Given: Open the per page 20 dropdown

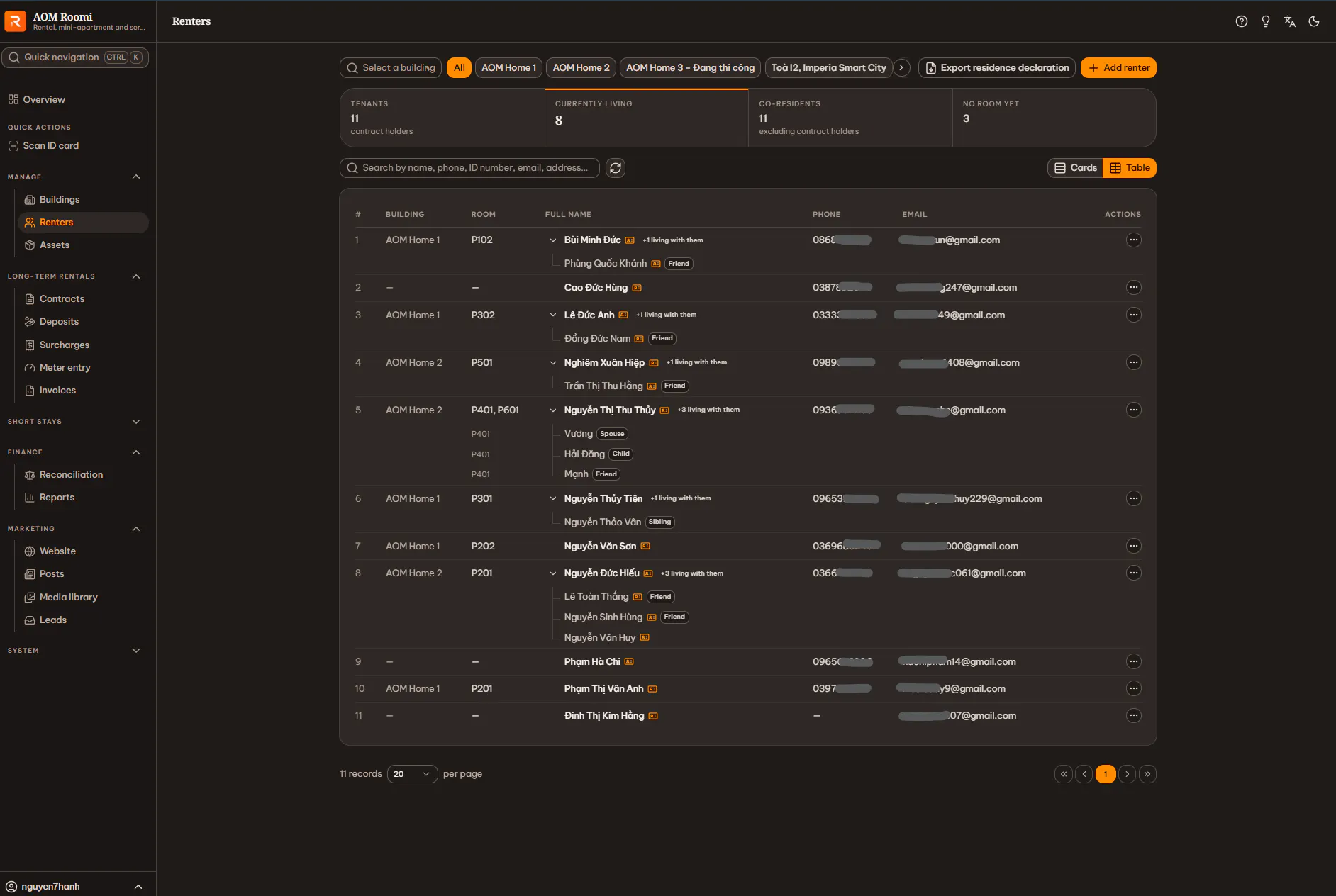Looking at the screenshot, I should tap(412, 774).
